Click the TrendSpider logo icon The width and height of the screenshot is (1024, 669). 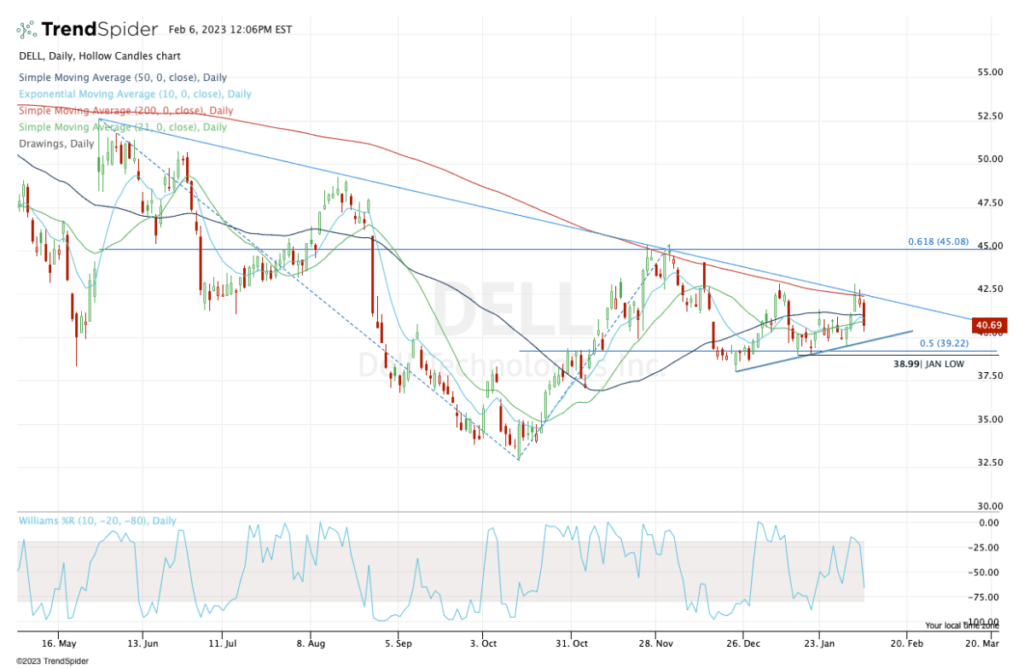tap(27, 29)
